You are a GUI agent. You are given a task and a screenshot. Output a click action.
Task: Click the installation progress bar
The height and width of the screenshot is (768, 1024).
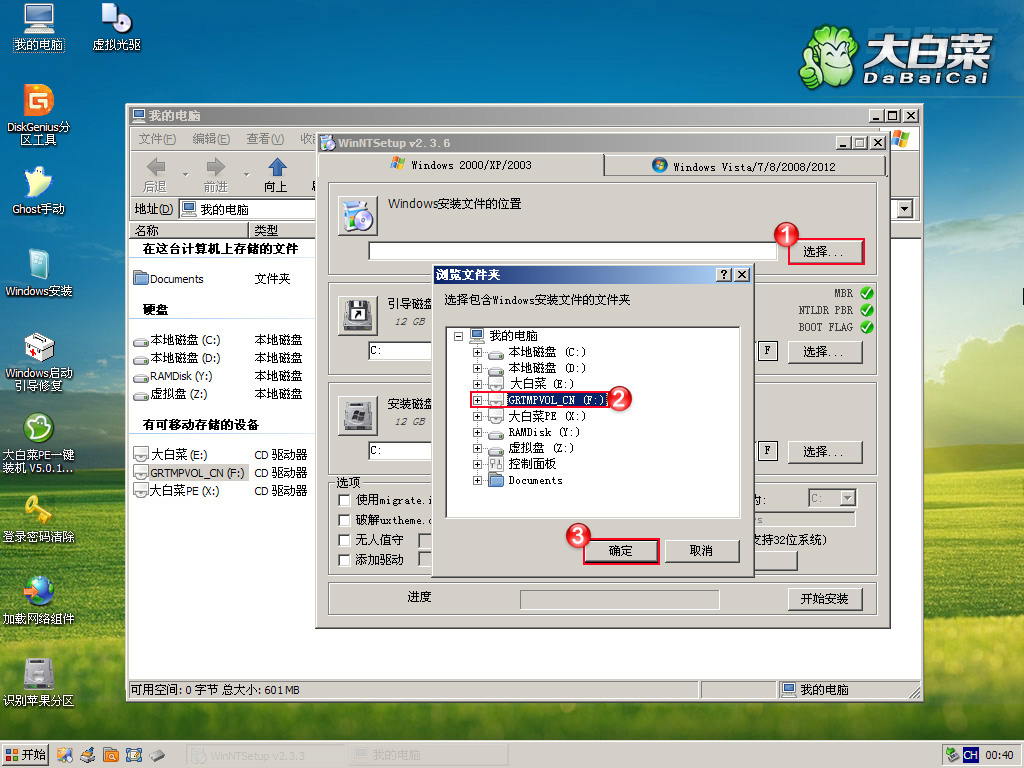619,599
